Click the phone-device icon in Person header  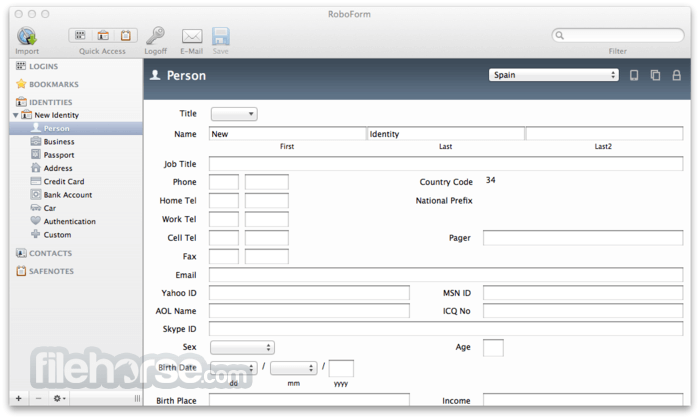pyautogui.click(x=634, y=75)
